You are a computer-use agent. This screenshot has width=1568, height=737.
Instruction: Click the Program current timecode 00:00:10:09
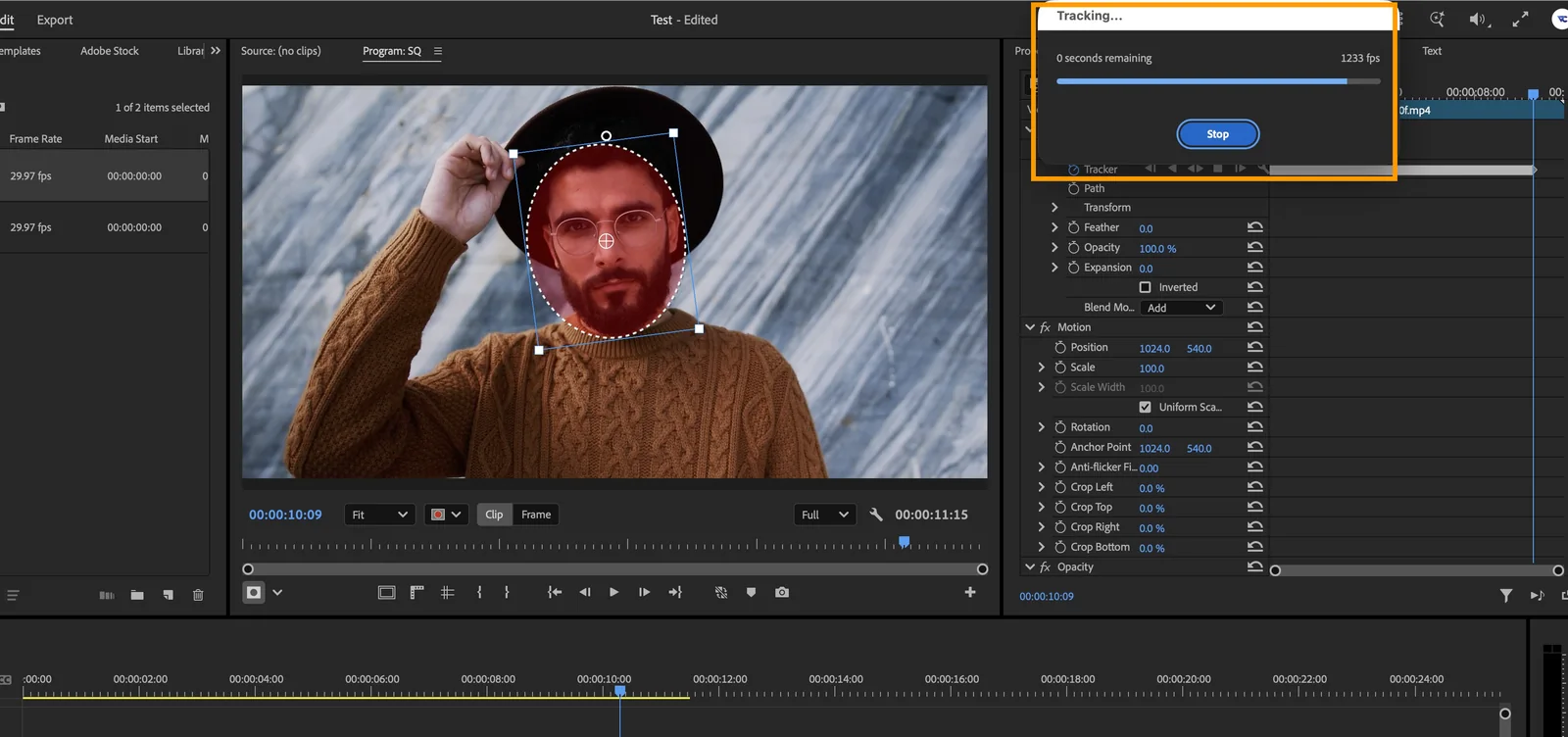click(285, 515)
